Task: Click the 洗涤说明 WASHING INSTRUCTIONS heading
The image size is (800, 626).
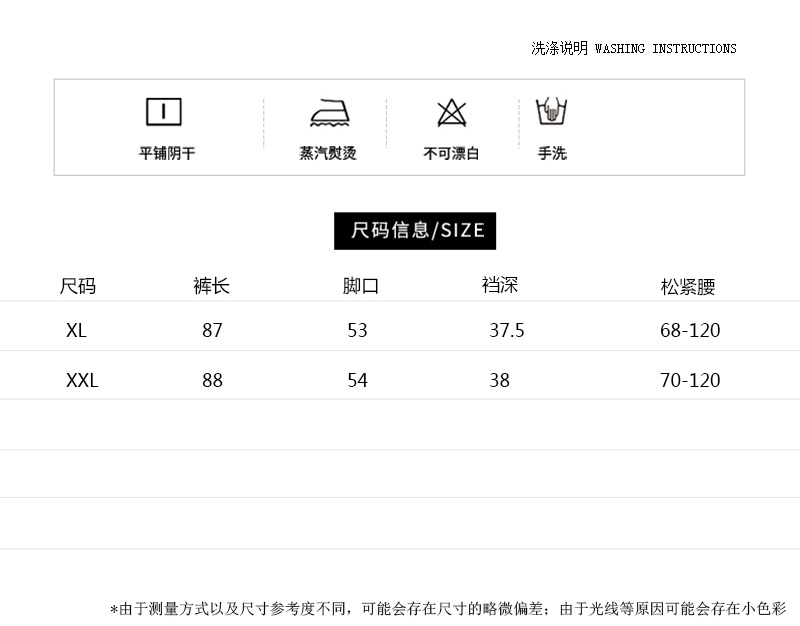Action: [x=634, y=48]
